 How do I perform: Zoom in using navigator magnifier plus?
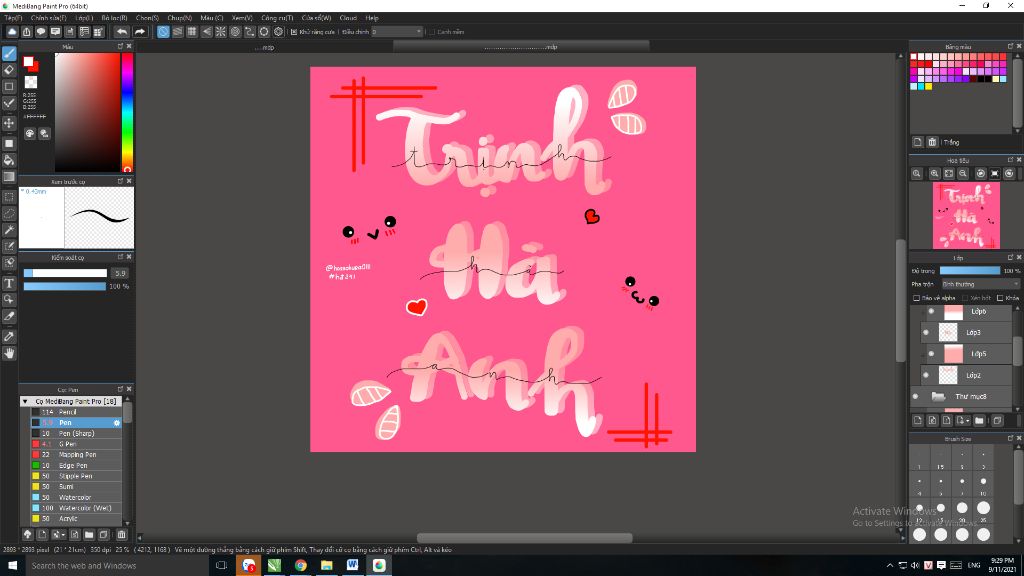(x=935, y=174)
